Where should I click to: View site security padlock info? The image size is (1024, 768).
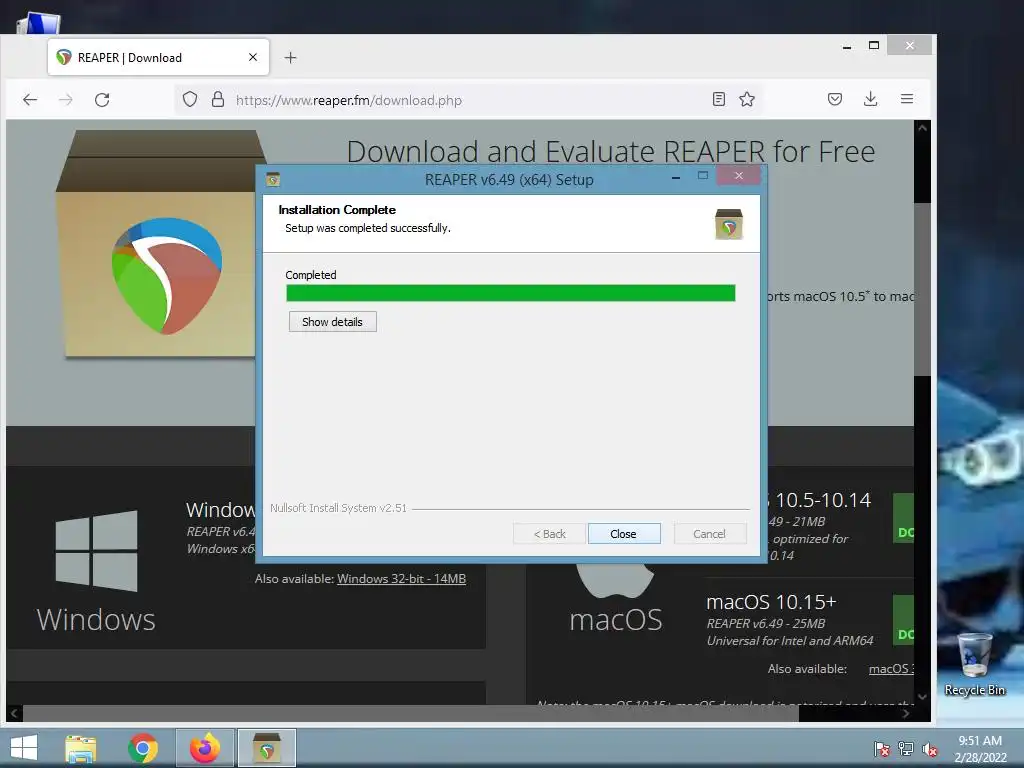[x=218, y=99]
